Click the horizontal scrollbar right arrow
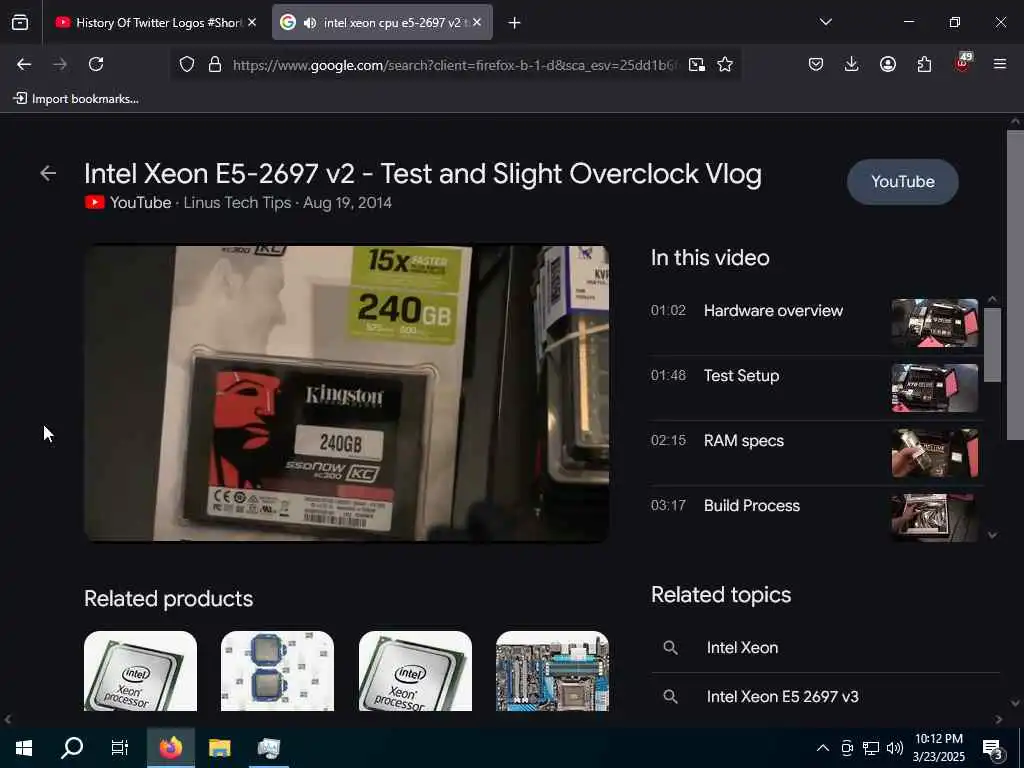This screenshot has width=1024, height=768. coord(999,719)
